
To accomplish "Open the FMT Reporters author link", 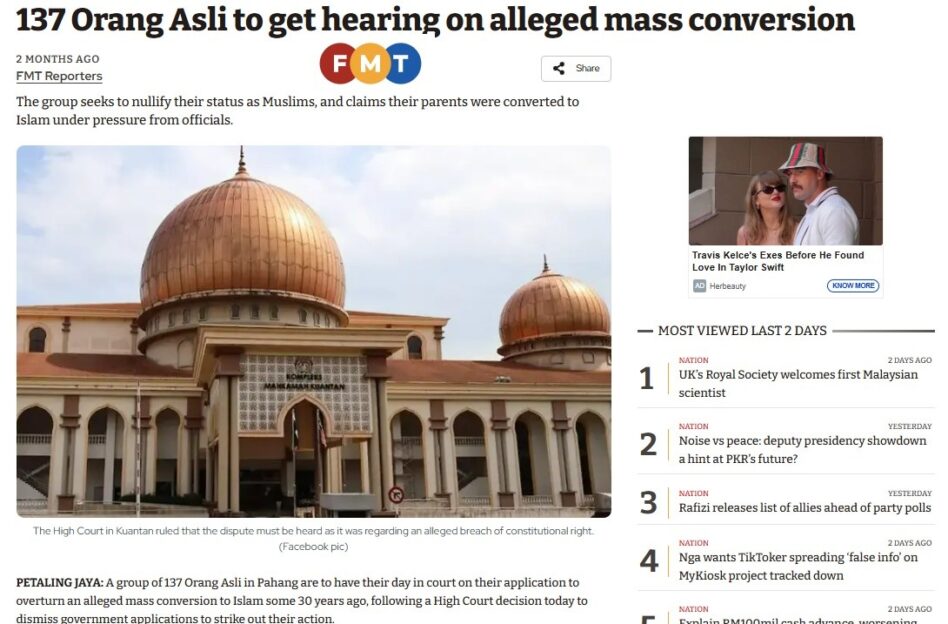I will [59, 76].
